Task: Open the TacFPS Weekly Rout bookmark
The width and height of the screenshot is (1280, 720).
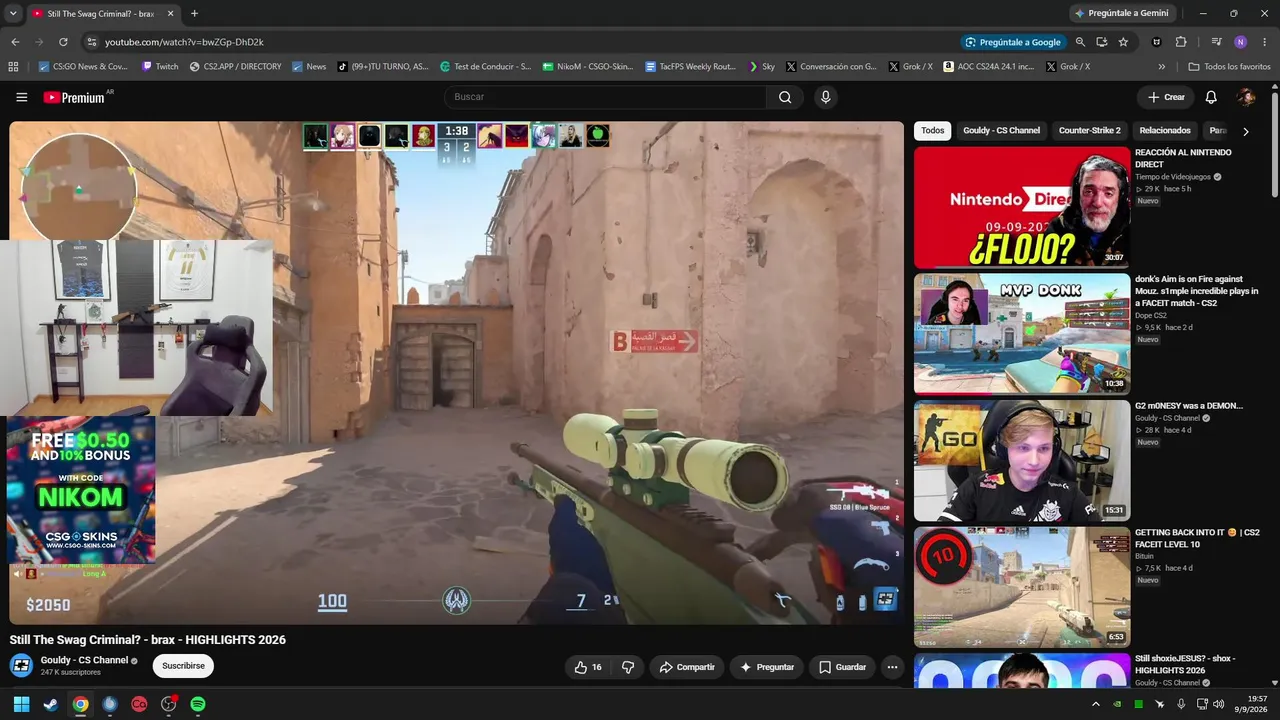Action: click(690, 66)
